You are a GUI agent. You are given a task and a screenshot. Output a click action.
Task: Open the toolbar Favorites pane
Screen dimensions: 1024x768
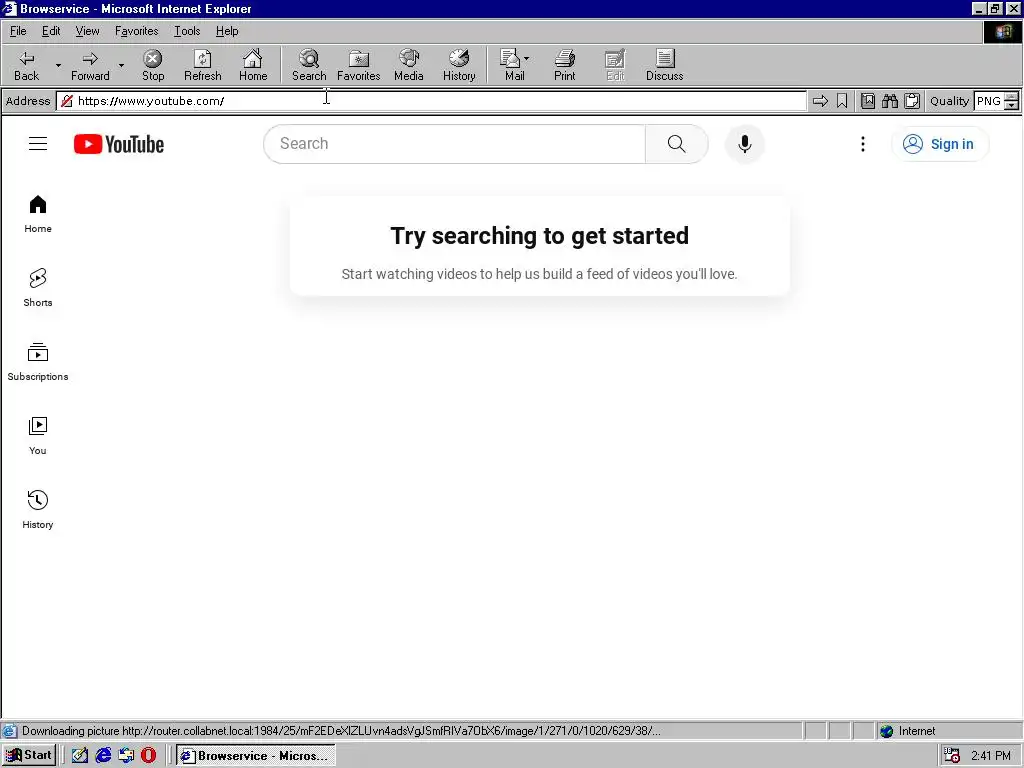point(359,65)
